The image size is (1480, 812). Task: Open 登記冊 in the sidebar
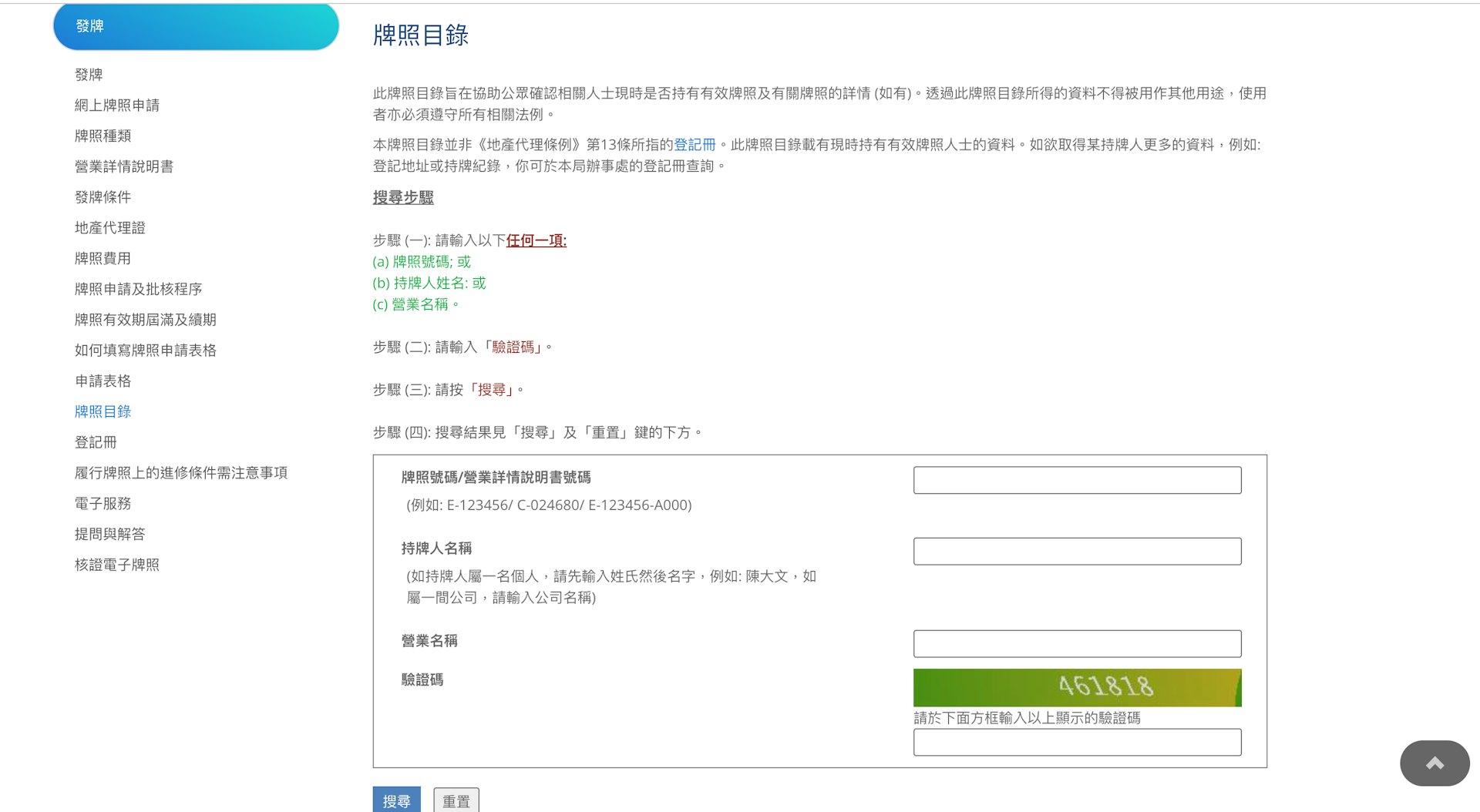point(96,442)
